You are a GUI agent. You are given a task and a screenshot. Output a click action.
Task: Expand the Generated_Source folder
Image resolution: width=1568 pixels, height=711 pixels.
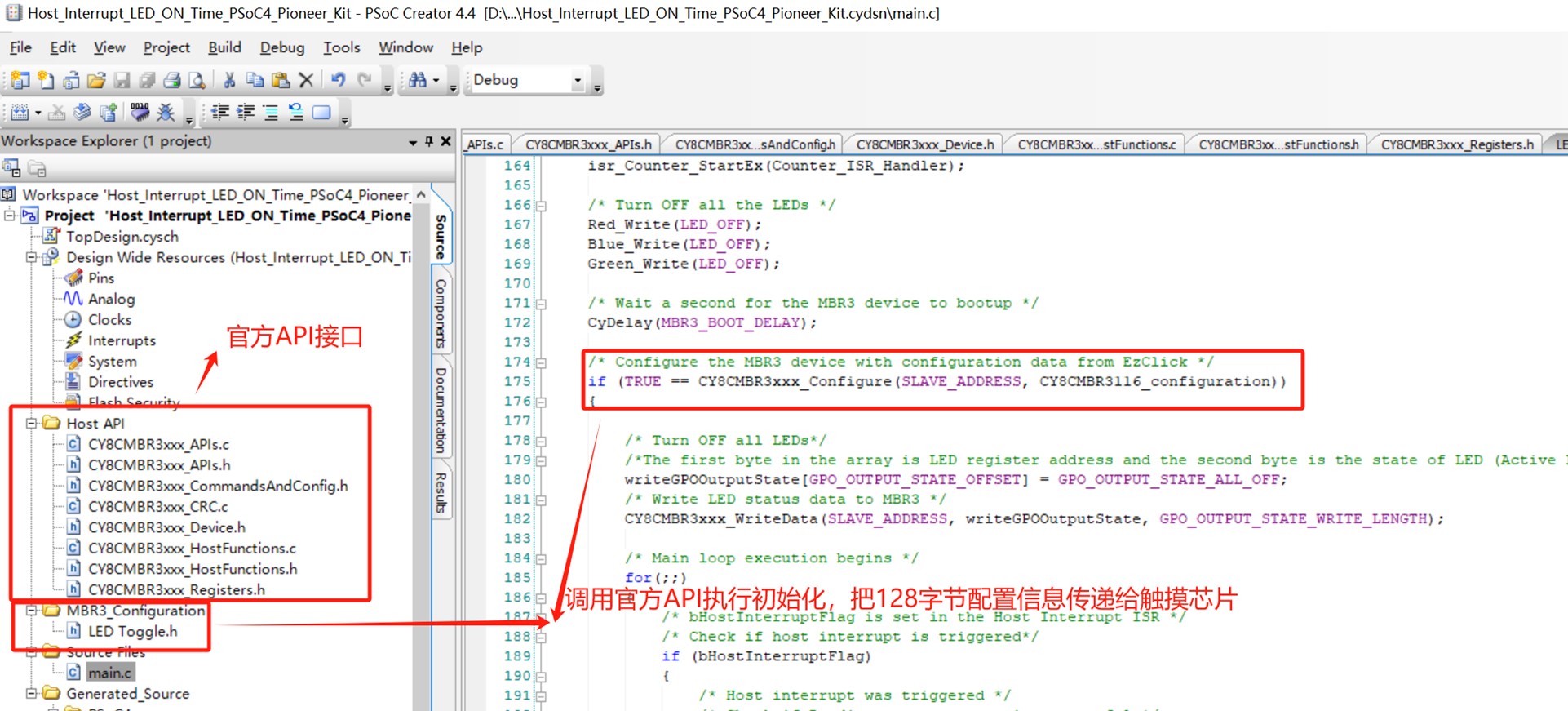pyautogui.click(x=31, y=693)
